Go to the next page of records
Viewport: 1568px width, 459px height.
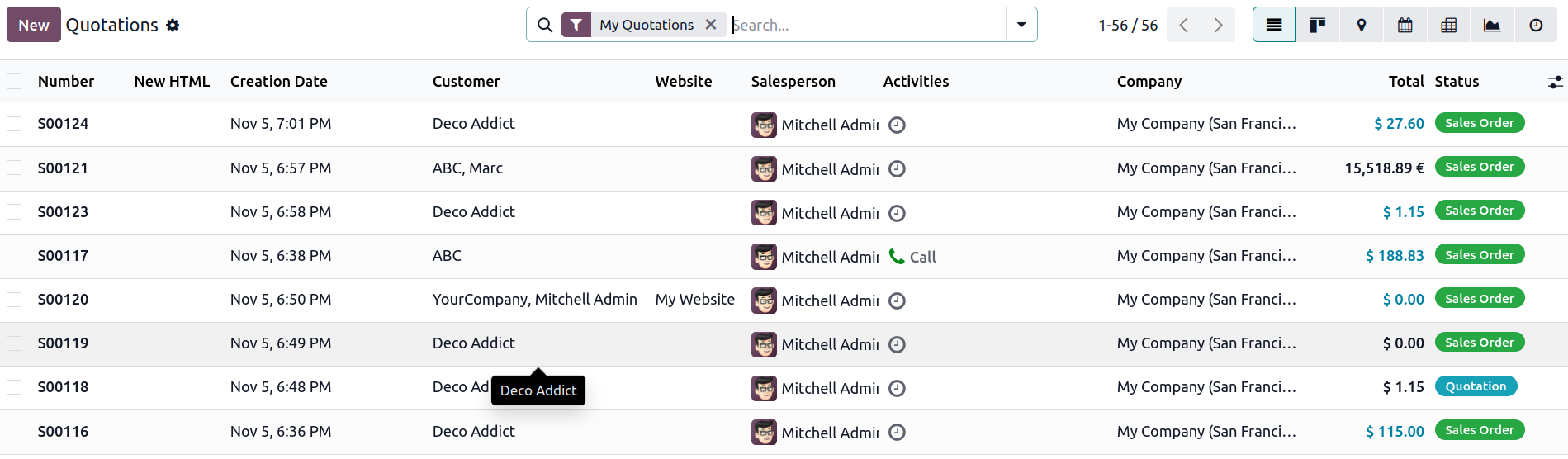coord(1218,25)
